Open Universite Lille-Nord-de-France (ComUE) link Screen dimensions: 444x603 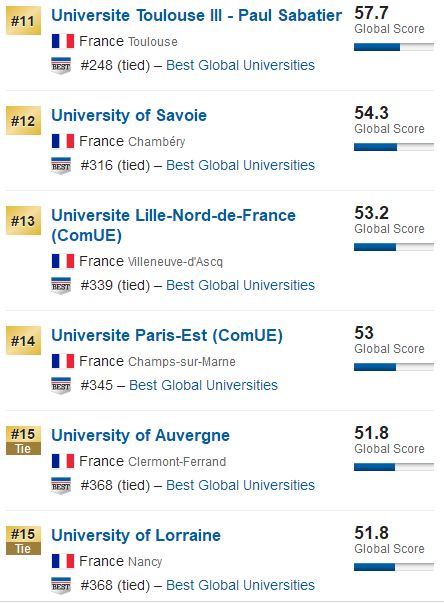pyautogui.click(x=173, y=225)
